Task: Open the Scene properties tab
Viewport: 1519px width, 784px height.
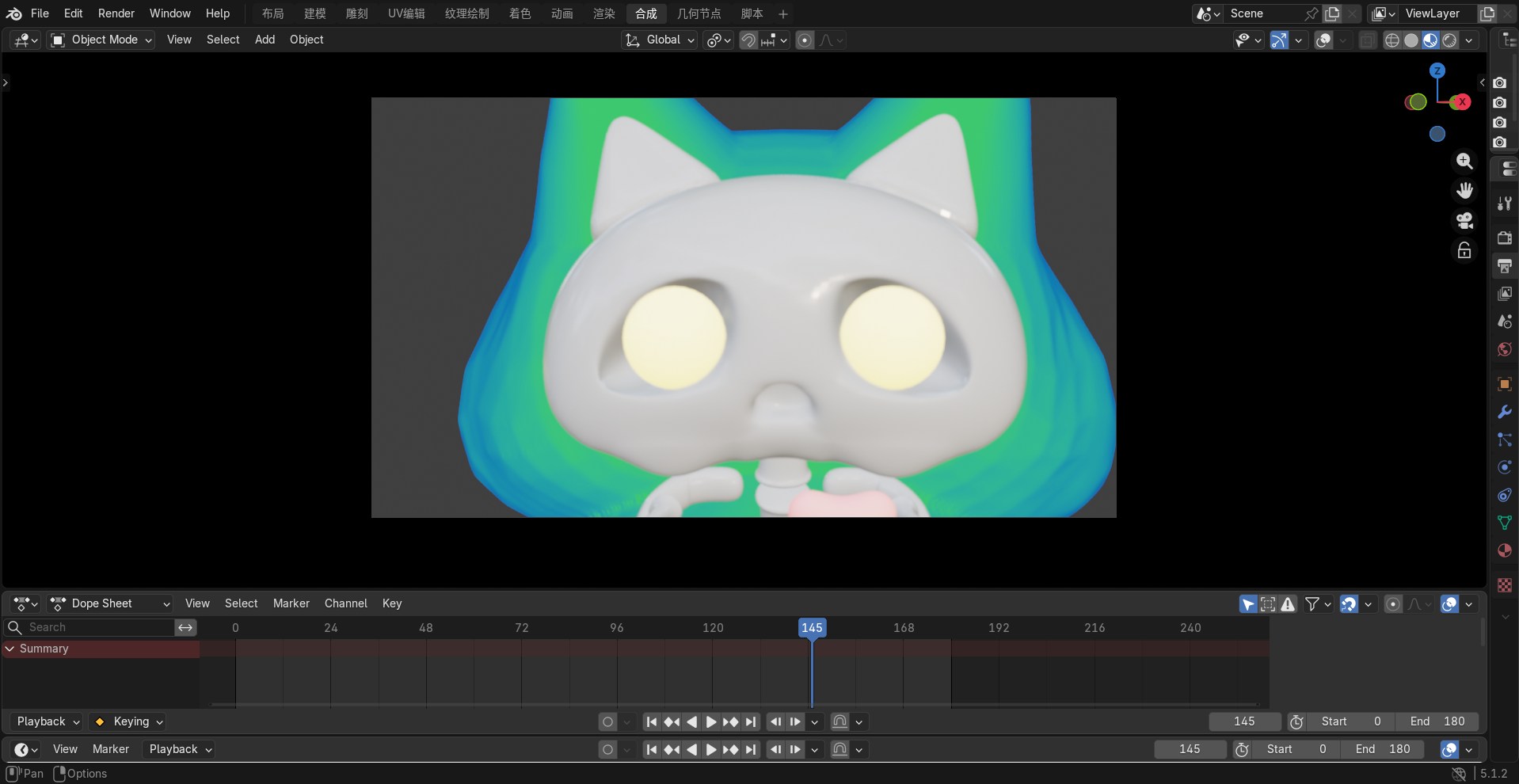Action: 1505,322
